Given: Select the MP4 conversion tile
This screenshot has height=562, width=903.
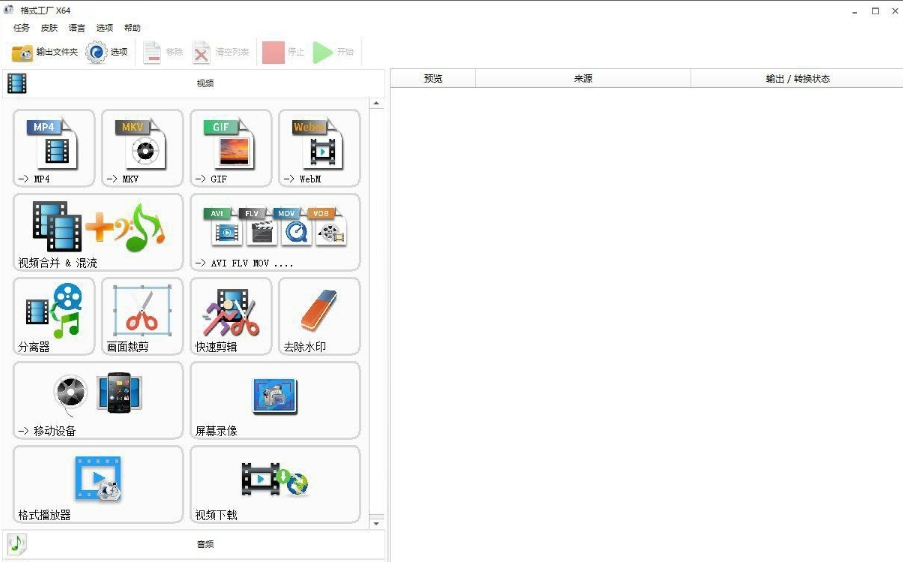Looking at the screenshot, I should (x=54, y=148).
